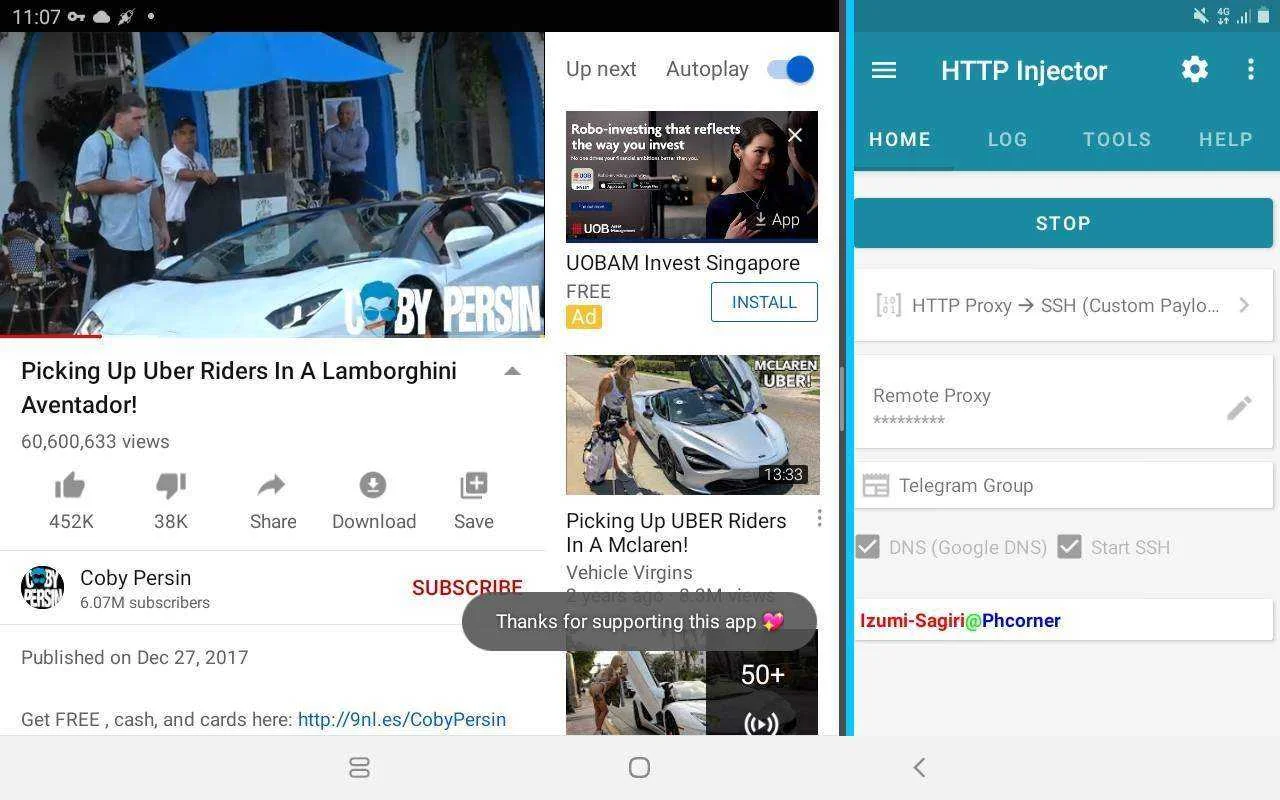Open UOBAM ad banner image
The image size is (1280, 800).
(x=692, y=176)
